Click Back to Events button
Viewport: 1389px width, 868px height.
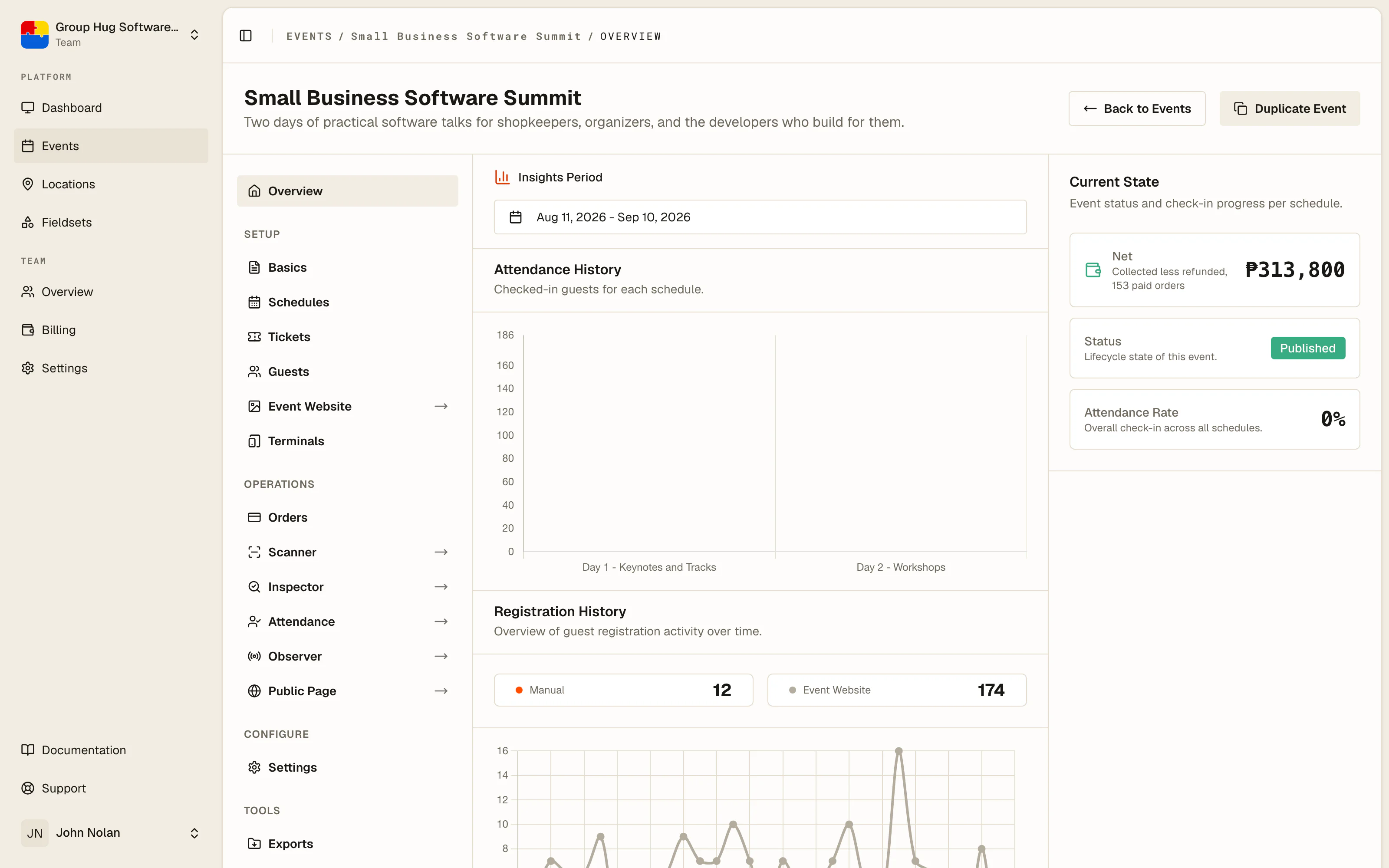[1136, 108]
